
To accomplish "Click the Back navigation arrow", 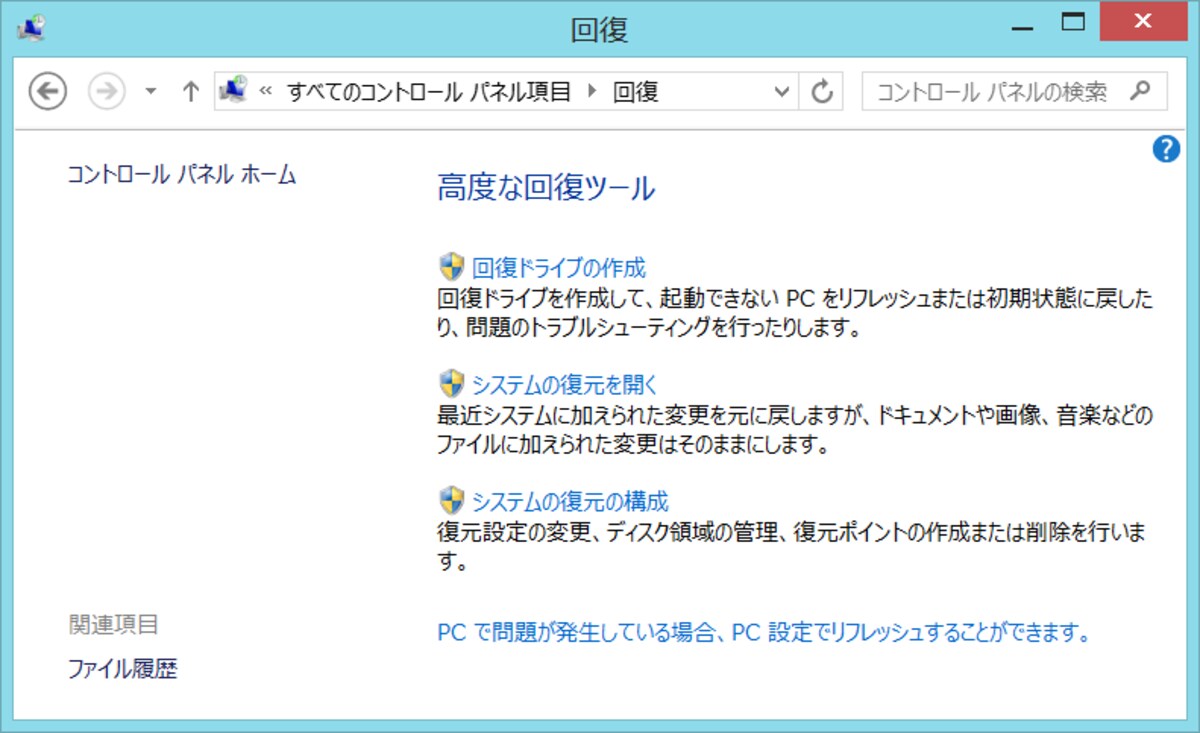I will click(47, 92).
